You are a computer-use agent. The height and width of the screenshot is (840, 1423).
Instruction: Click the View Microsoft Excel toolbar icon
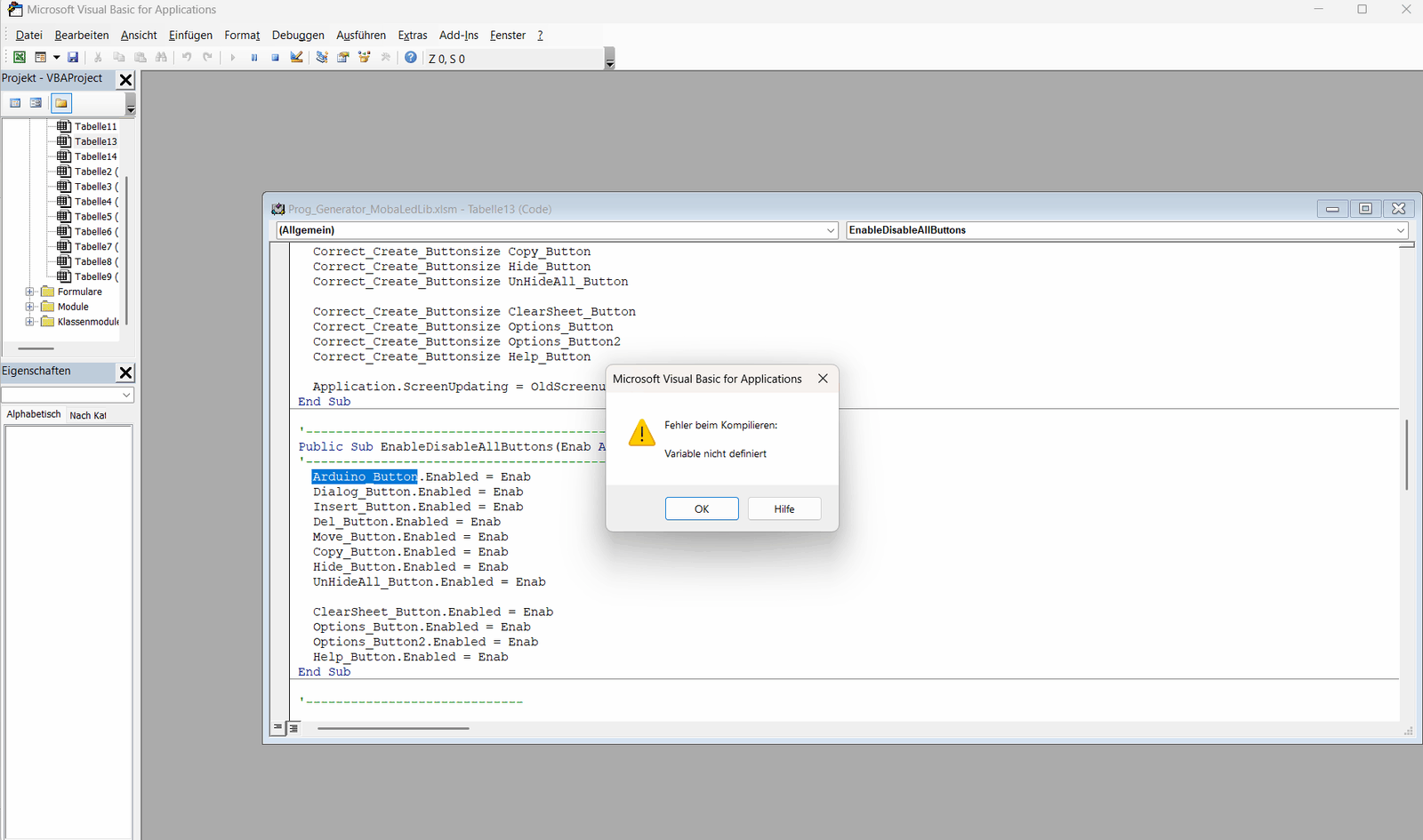click(19, 58)
